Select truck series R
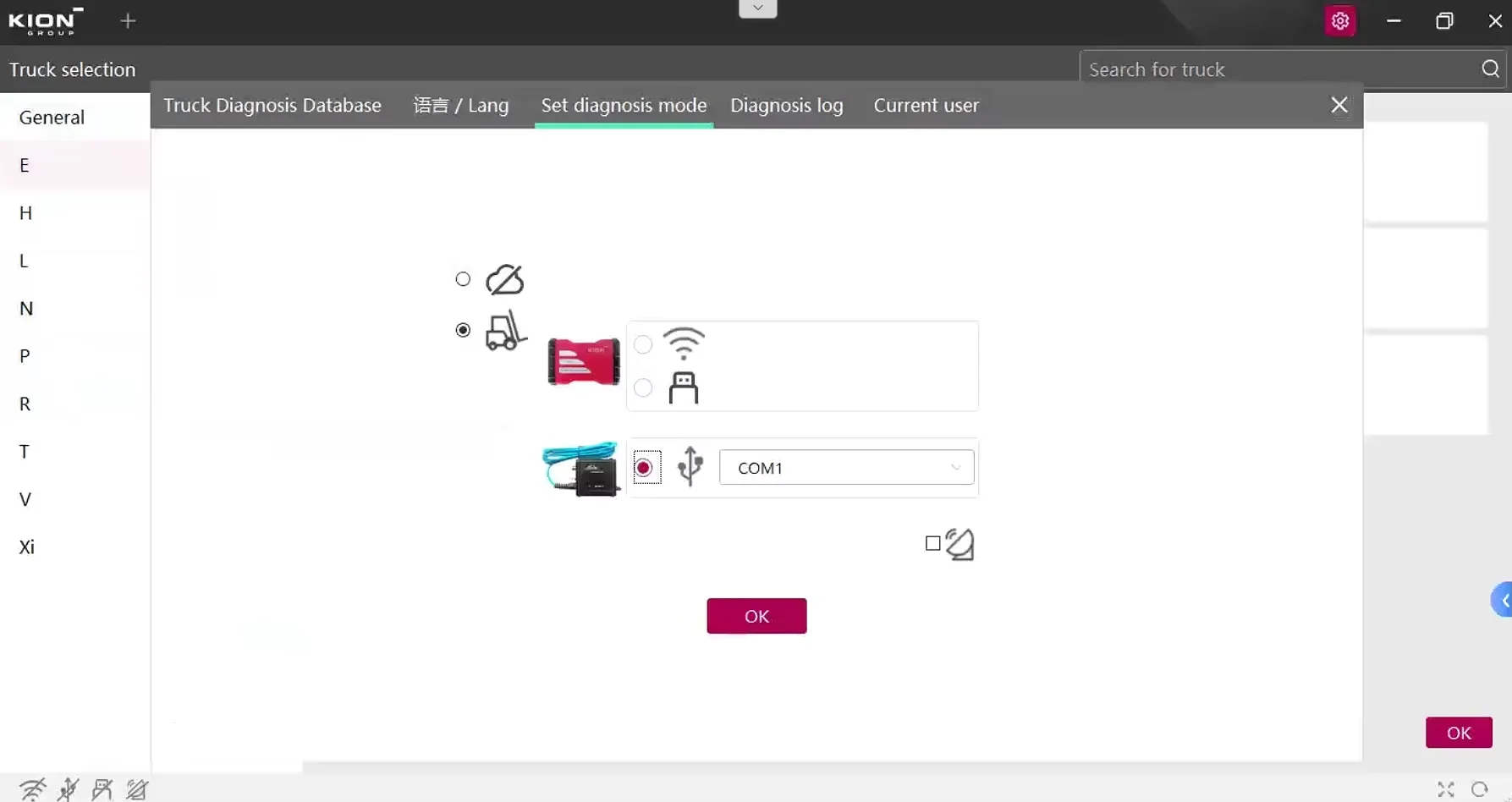The image size is (1512, 802). tap(75, 404)
